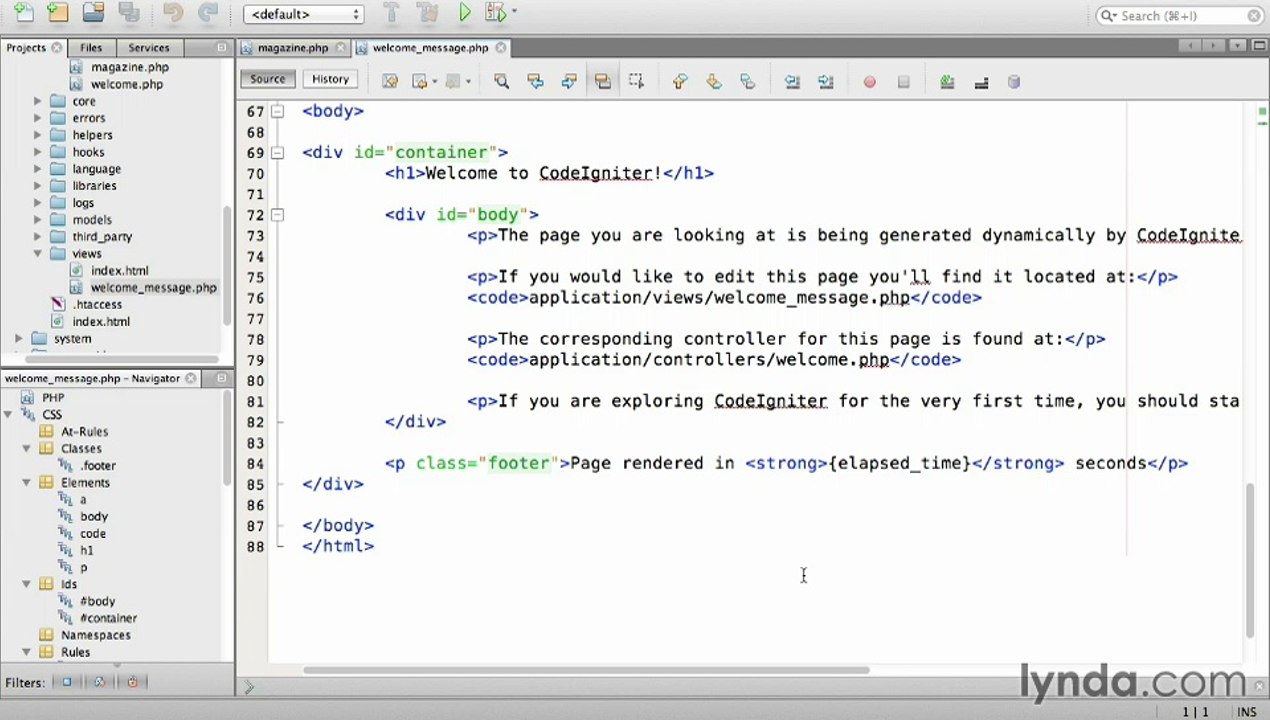This screenshot has width=1270, height=720.
Task: Click the New Project icon
Action: pyautogui.click(x=58, y=13)
